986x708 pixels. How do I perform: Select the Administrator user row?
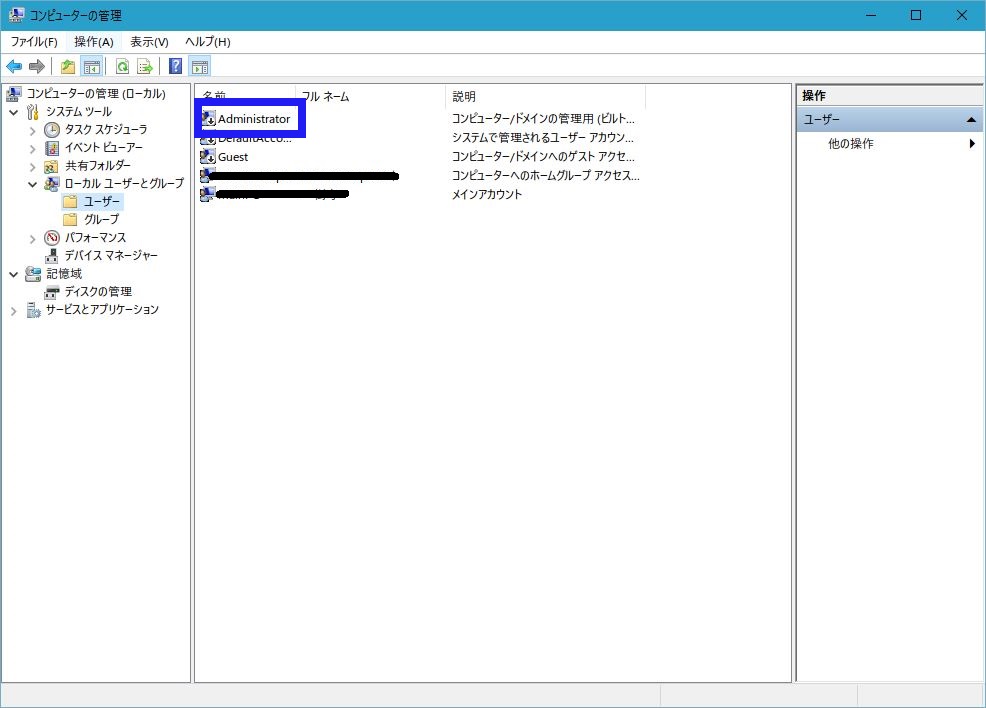[x=254, y=118]
